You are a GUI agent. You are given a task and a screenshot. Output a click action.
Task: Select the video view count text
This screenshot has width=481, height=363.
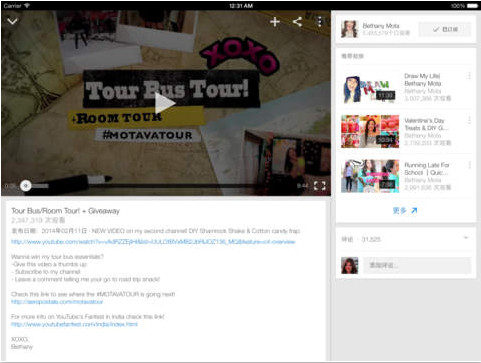point(38,220)
